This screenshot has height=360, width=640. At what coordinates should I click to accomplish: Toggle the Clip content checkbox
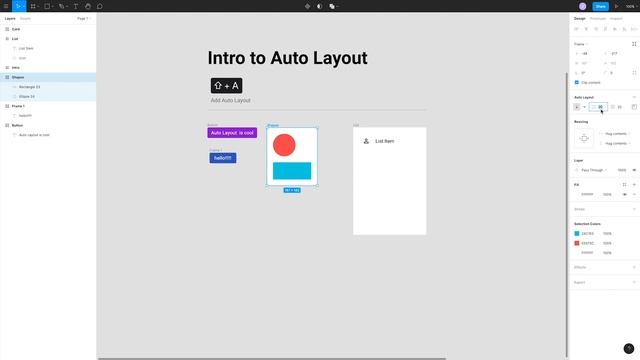point(577,82)
